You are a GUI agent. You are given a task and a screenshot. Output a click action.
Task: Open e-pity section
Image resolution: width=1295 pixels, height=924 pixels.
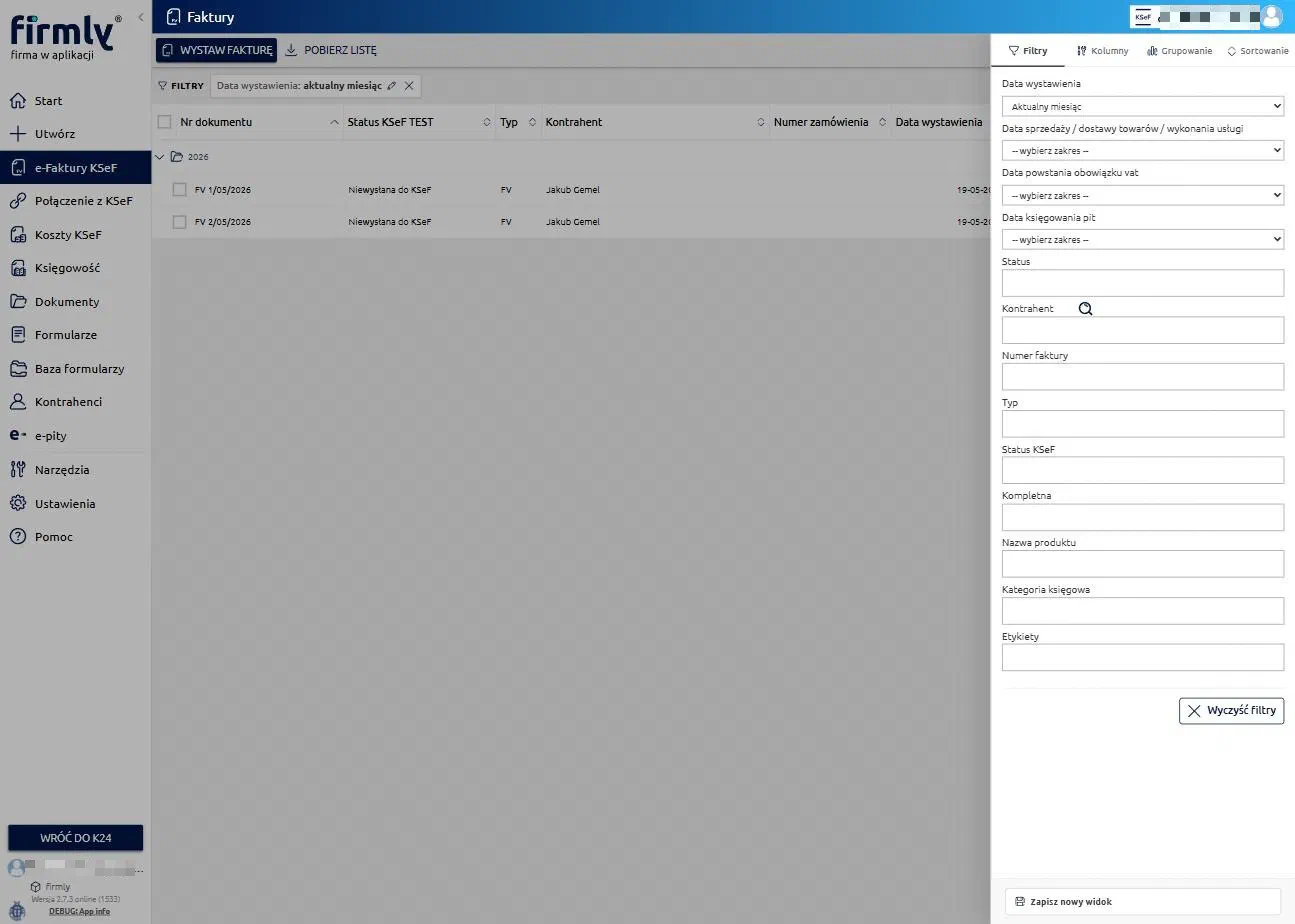tap(38, 436)
